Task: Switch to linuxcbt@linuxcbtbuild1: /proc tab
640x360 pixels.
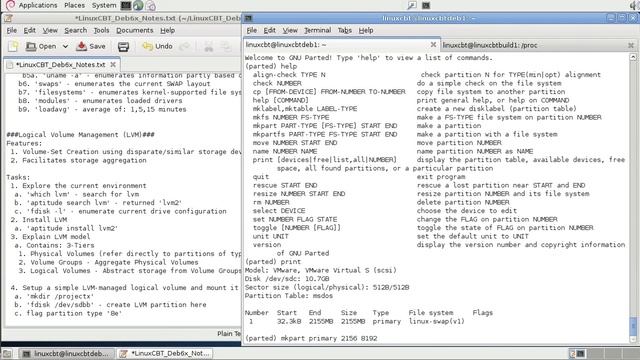Action: coord(538,45)
